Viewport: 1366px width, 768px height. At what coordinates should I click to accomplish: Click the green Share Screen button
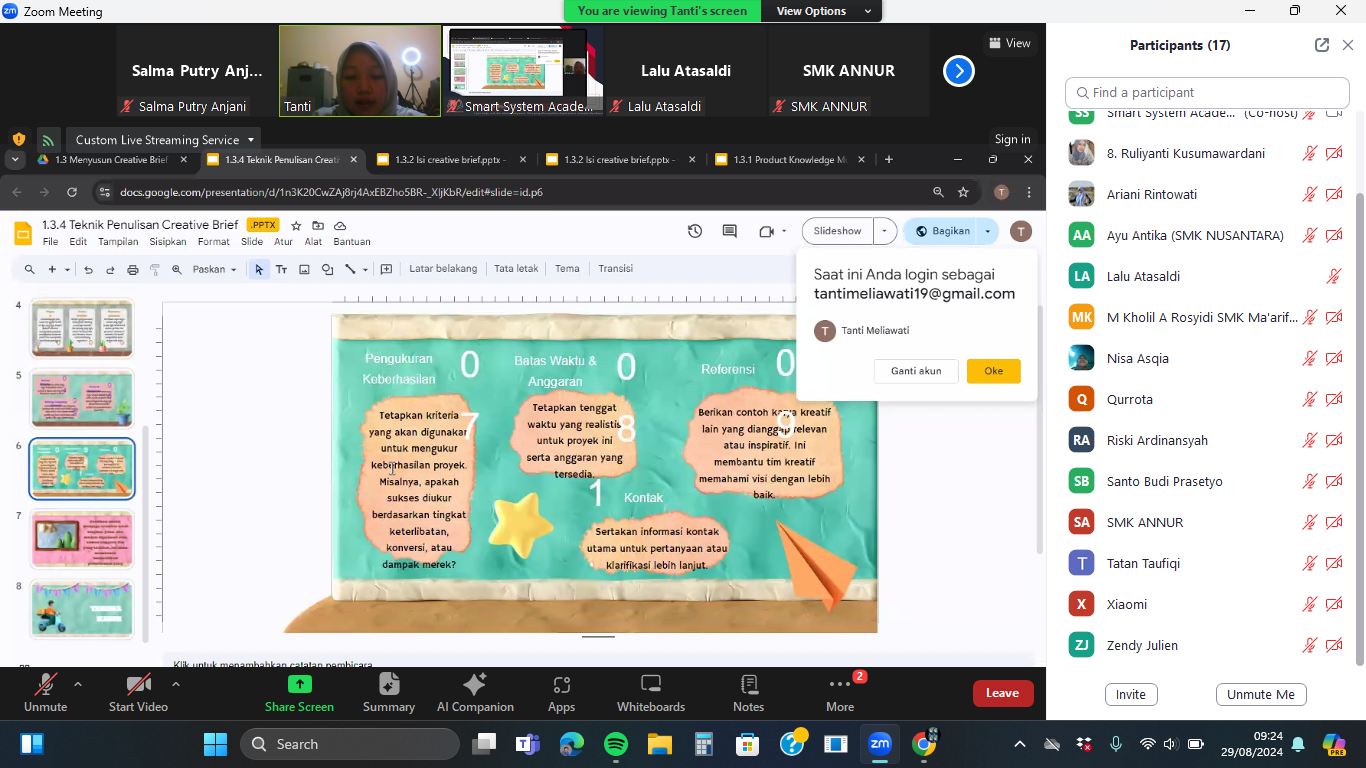click(299, 693)
